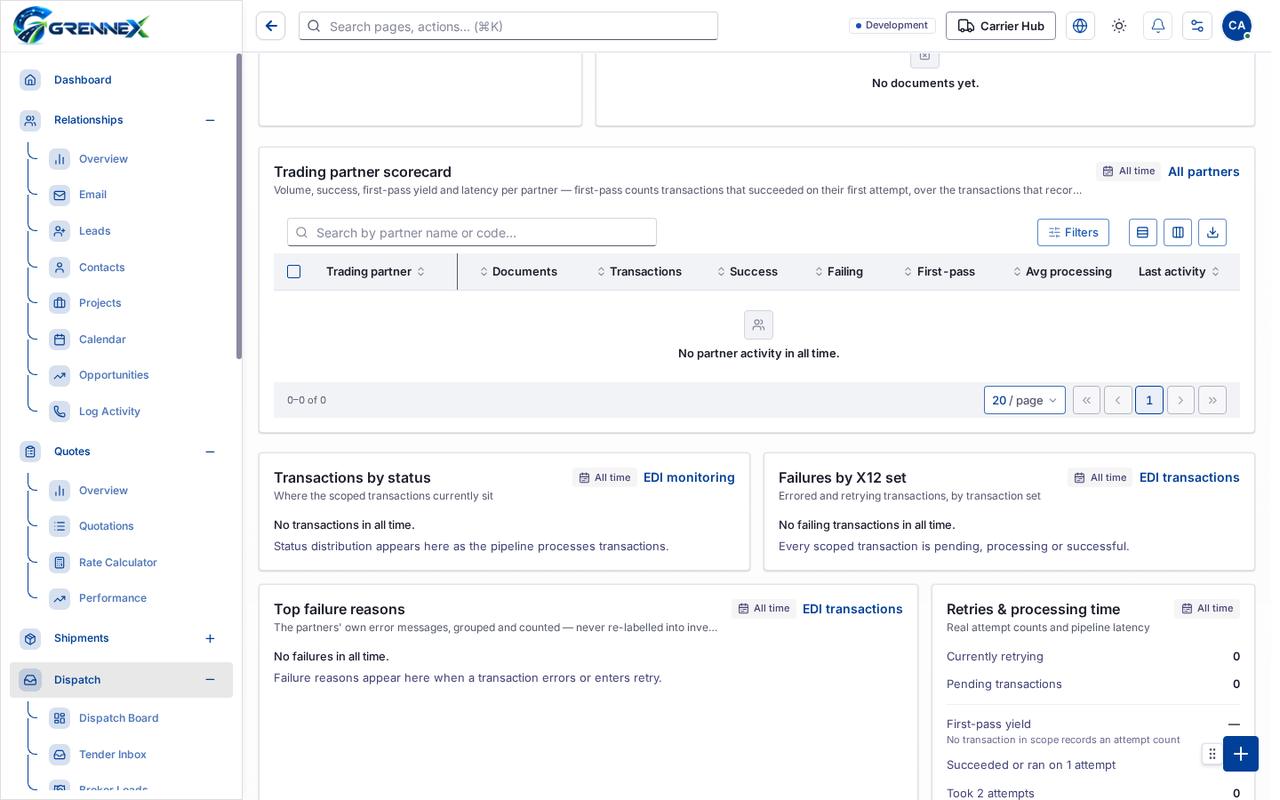Click the scorecard table density icon
Image resolution: width=1280 pixels, height=800 pixels.
(x=1143, y=232)
